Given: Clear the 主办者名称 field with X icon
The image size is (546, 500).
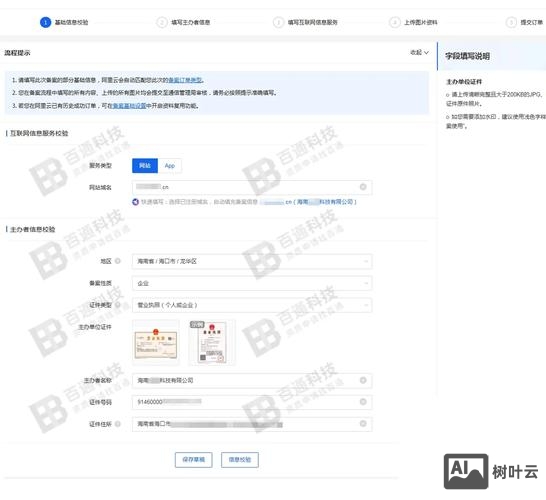Looking at the screenshot, I should coord(363,381).
